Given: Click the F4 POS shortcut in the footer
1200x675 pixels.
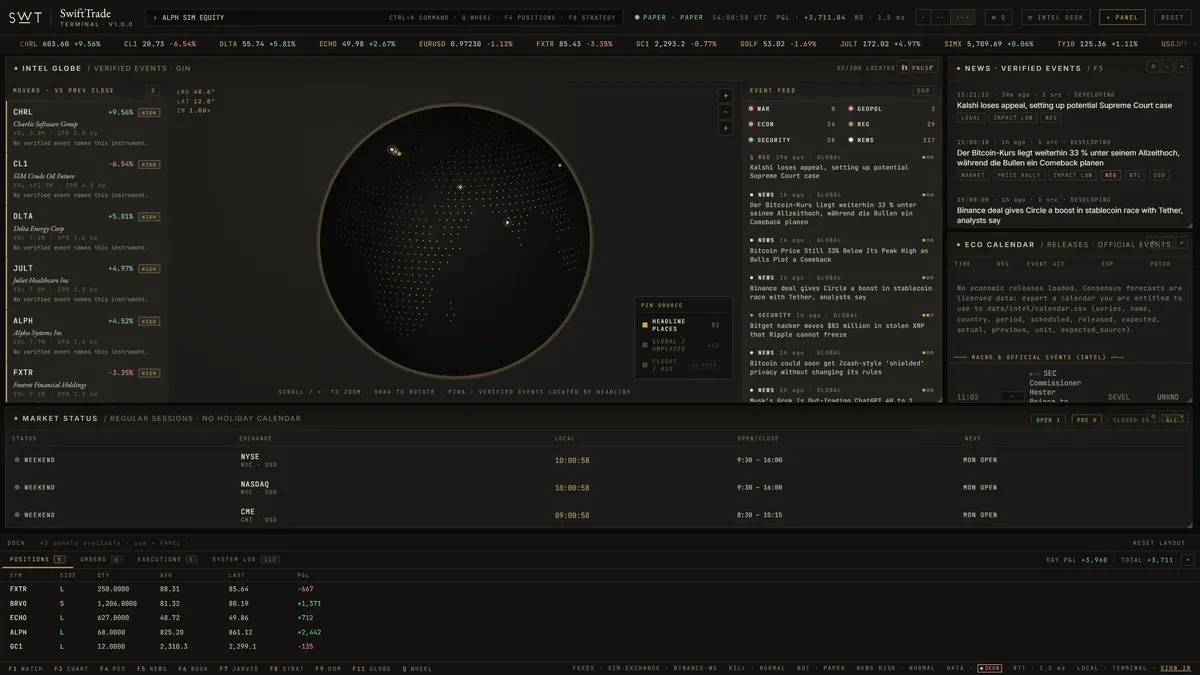Looking at the screenshot, I should click(x=112, y=668).
